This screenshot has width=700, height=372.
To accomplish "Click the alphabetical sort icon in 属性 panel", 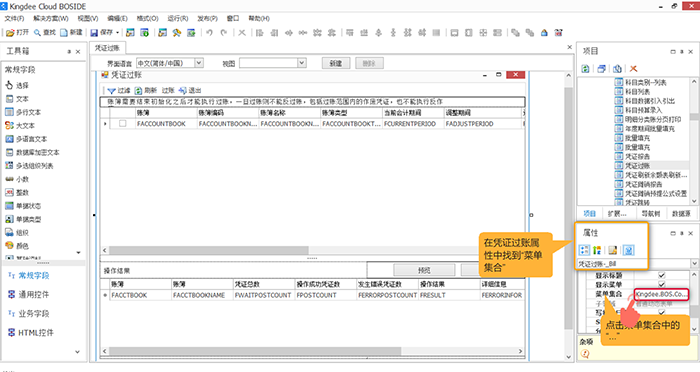I will (597, 250).
